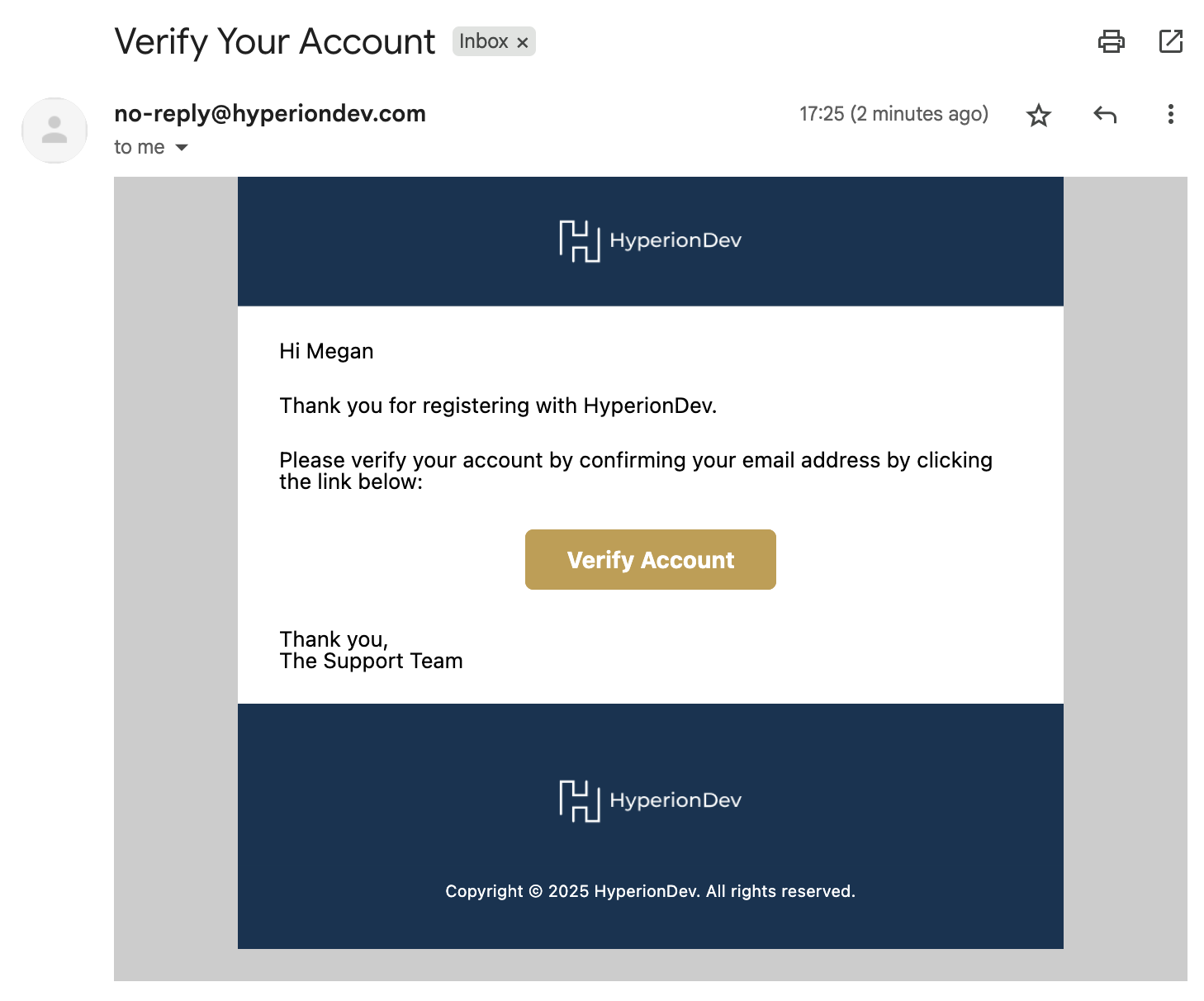Reply to the message using the arrow icon
Image resolution: width=1204 pixels, height=1001 pixels.
coord(1104,115)
